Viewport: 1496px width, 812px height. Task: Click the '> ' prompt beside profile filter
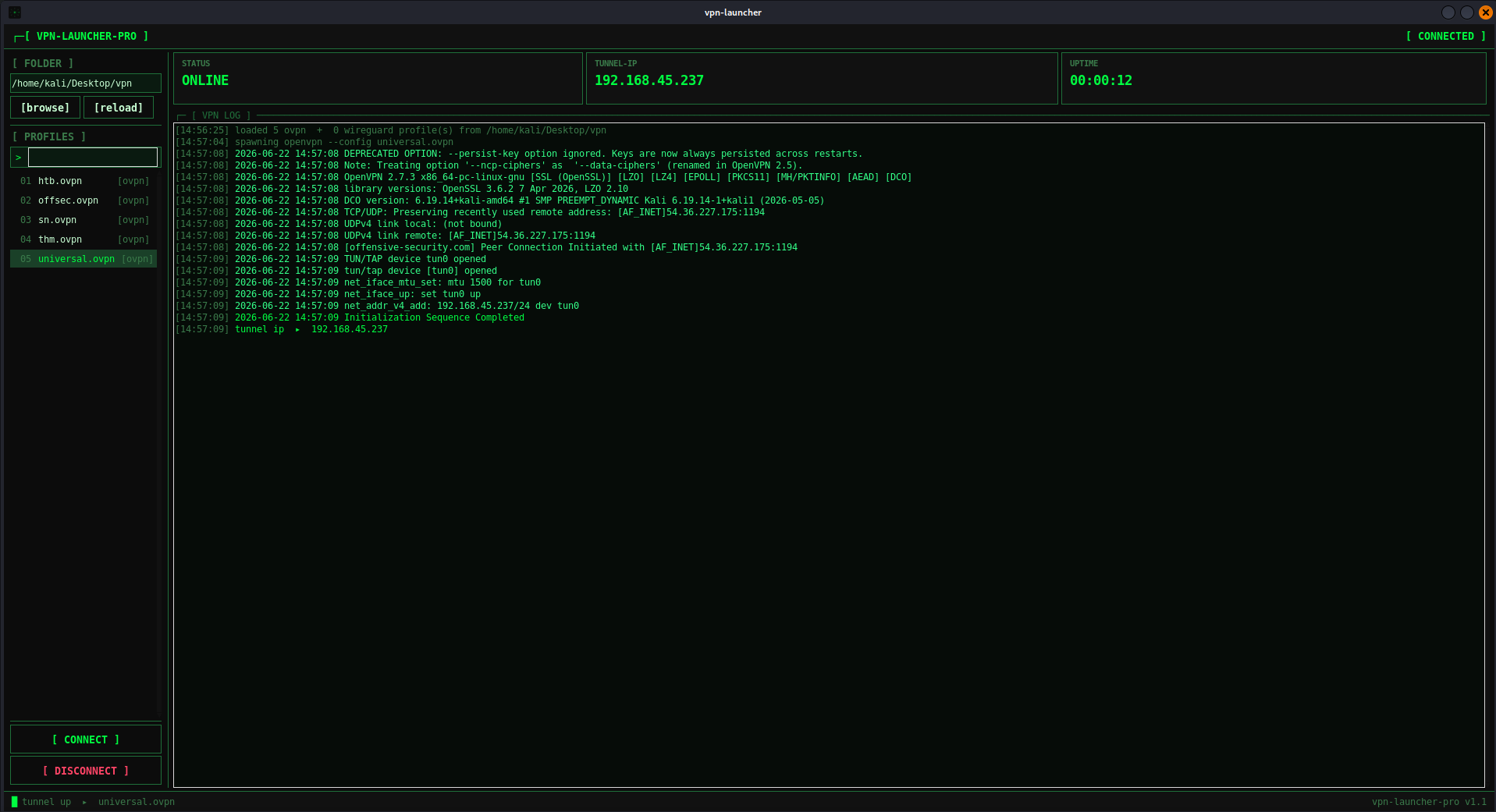tap(19, 158)
